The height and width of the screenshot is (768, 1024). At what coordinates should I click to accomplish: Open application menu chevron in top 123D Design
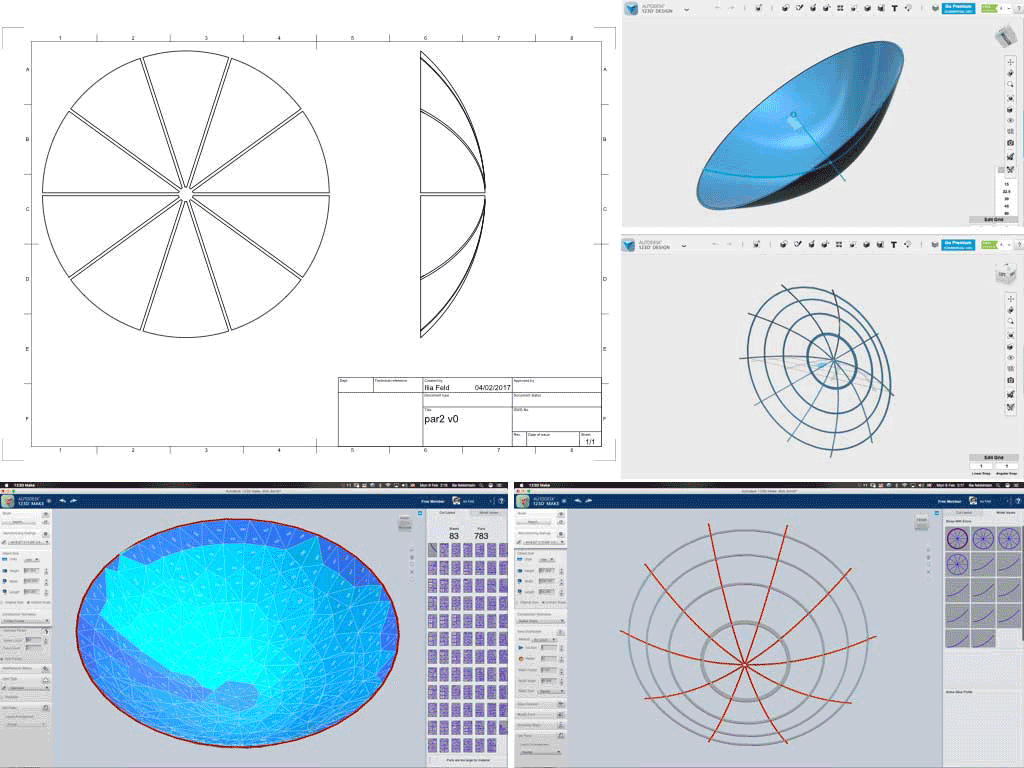pyautogui.click(x=687, y=9)
